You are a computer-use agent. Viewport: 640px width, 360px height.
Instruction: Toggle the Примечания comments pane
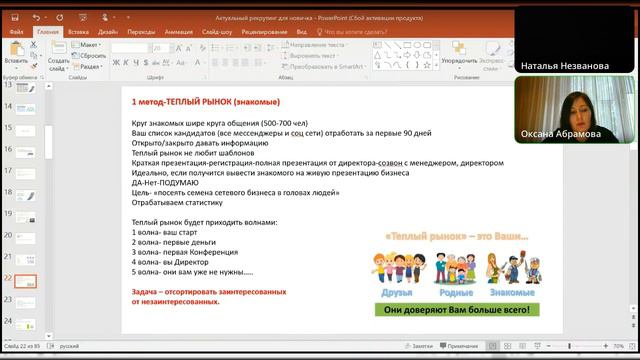(459, 346)
